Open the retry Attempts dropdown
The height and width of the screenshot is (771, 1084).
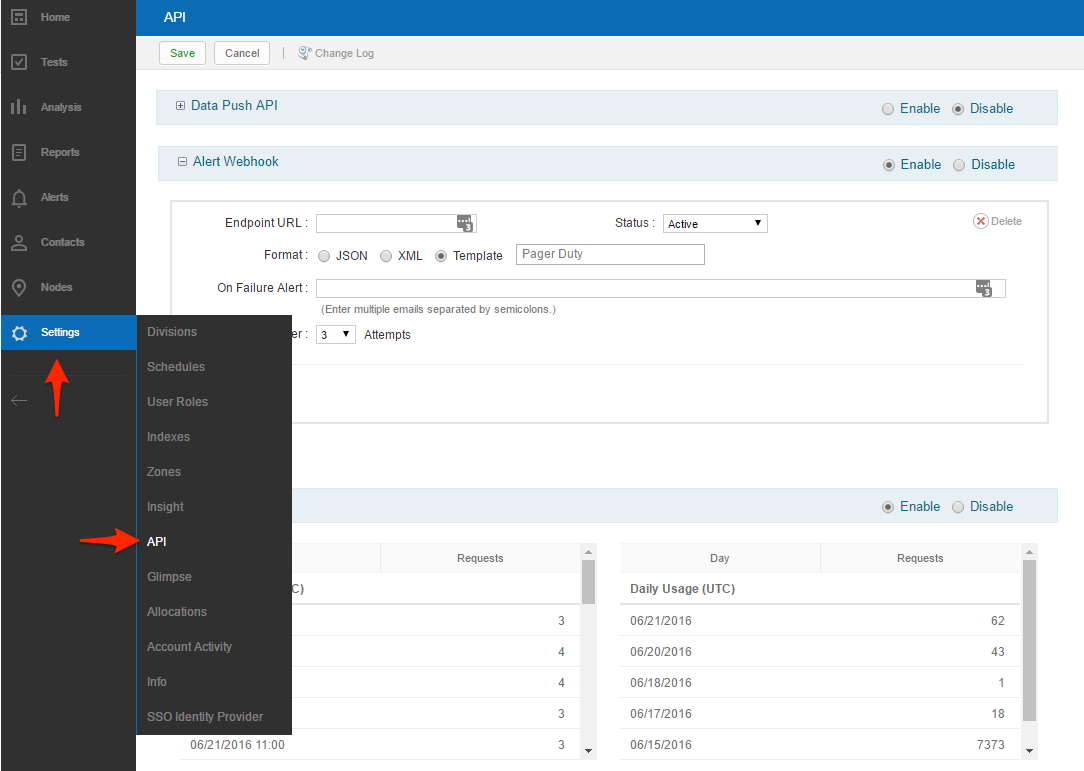coord(335,335)
